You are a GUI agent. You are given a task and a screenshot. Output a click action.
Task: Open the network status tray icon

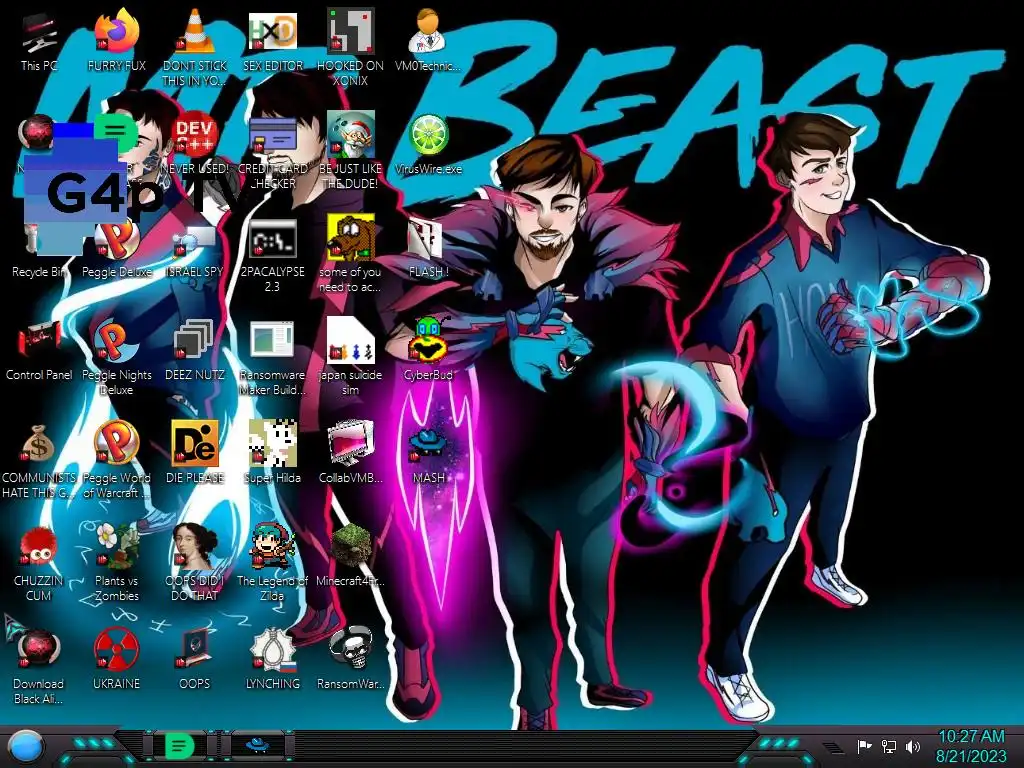tap(889, 746)
